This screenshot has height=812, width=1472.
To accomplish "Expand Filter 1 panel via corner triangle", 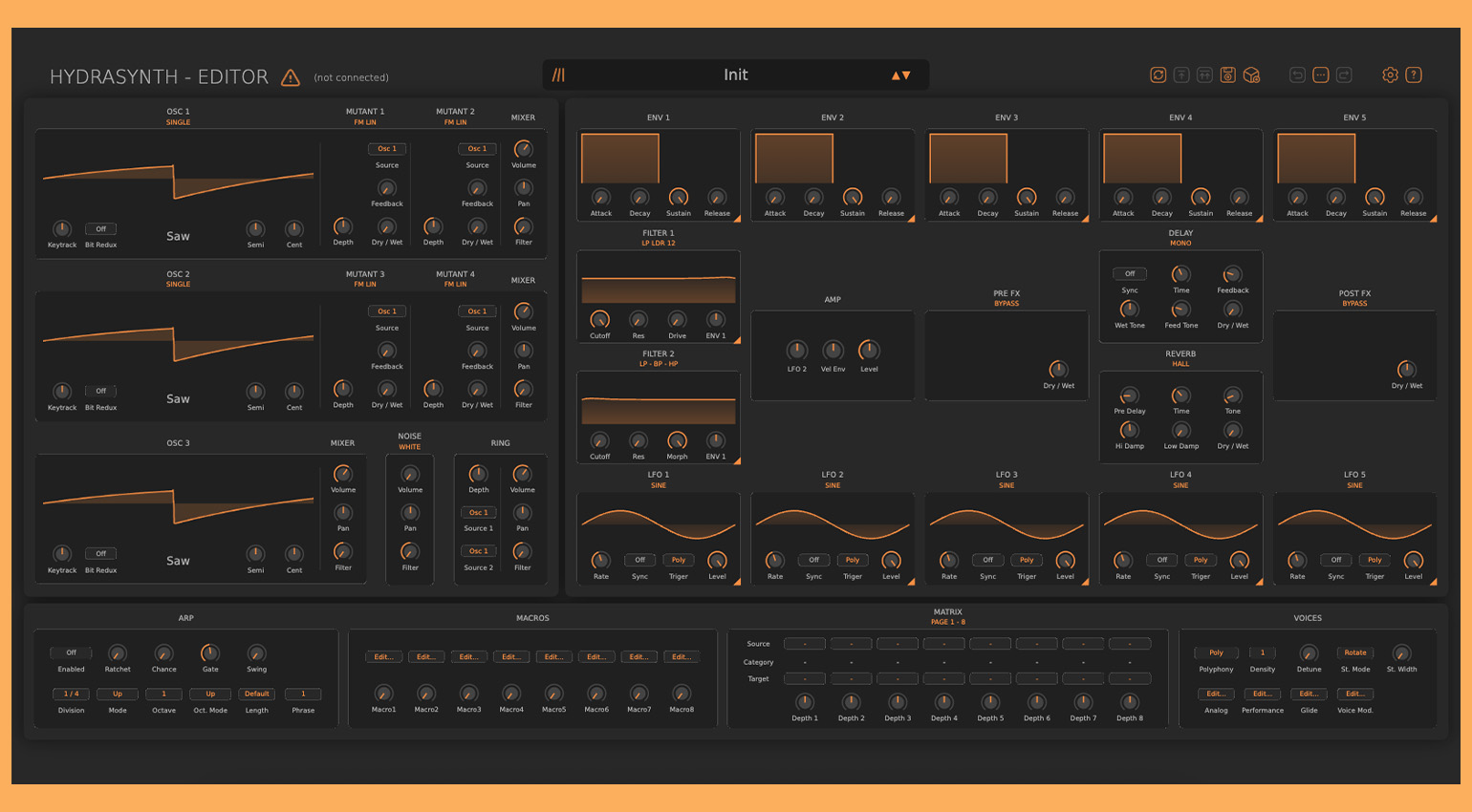I will point(737,339).
